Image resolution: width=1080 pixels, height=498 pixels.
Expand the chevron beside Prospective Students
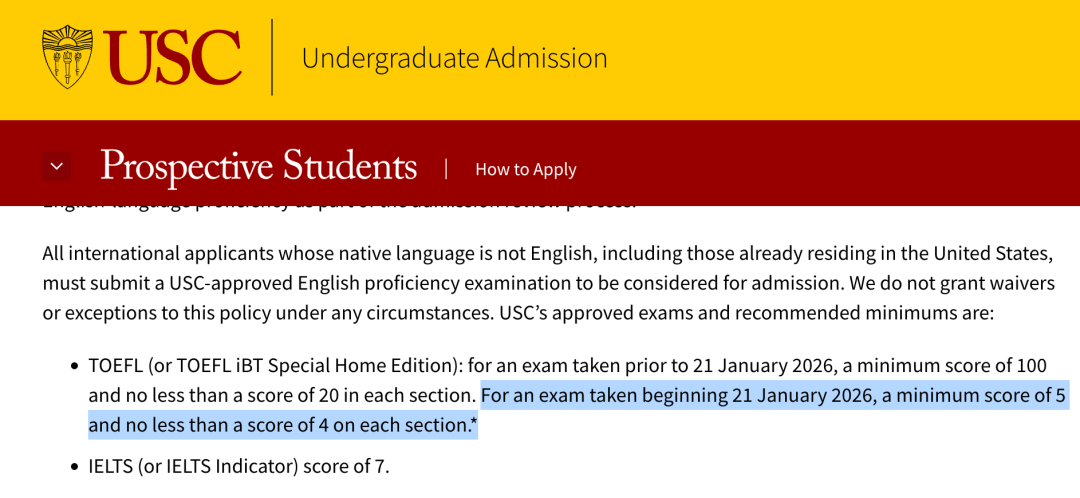point(57,167)
